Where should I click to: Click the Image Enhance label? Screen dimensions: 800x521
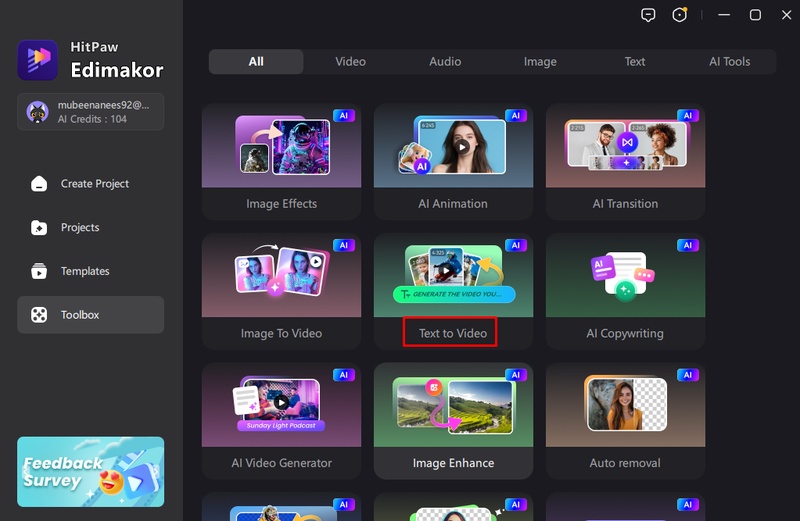coord(454,463)
